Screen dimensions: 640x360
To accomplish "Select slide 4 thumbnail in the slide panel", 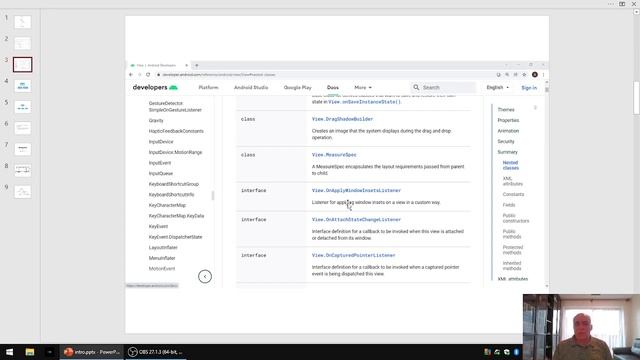I will pos(22,86).
